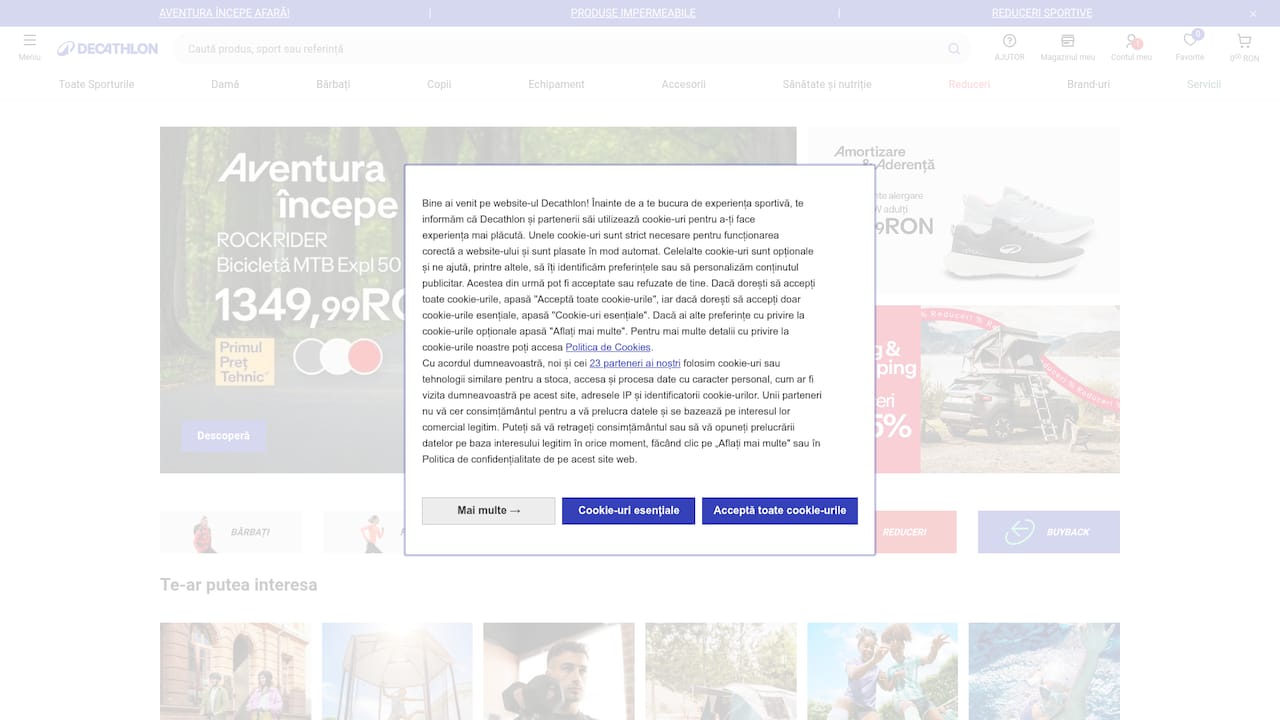Select the grey bike color swatch
Screen dimensions: 1280x720
point(309,356)
